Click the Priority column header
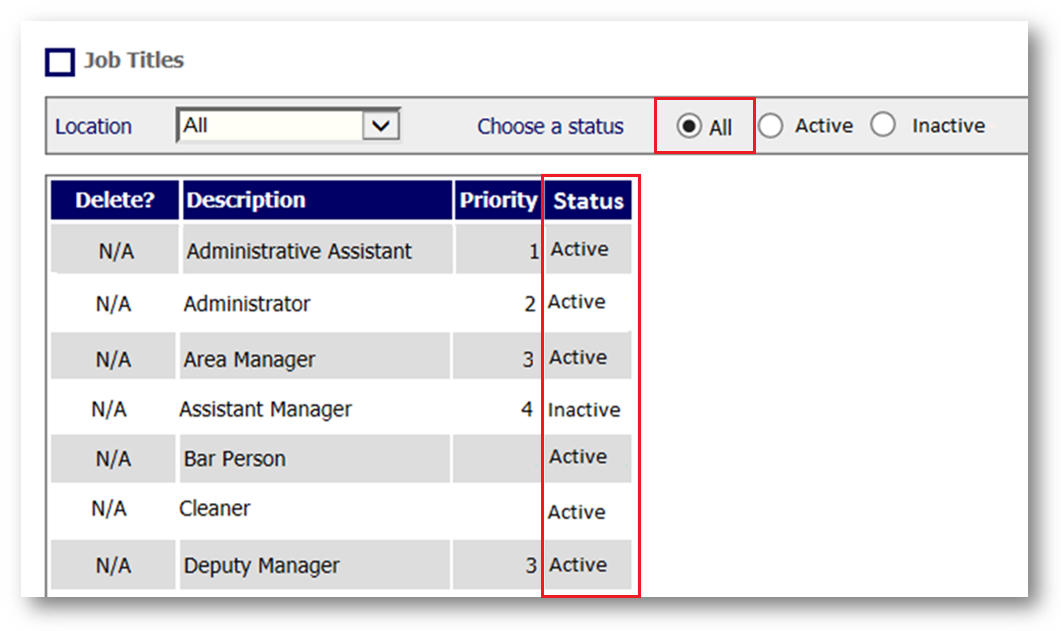 click(497, 200)
